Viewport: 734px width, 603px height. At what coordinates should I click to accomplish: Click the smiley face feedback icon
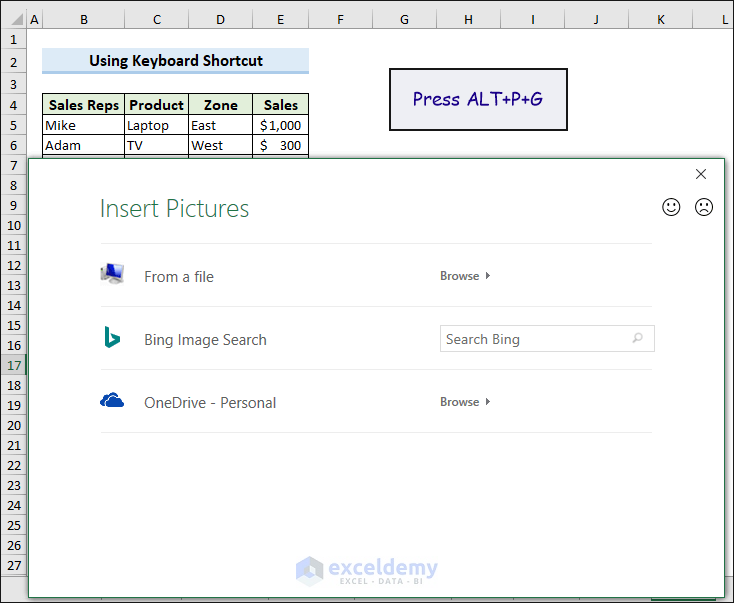coord(672,207)
